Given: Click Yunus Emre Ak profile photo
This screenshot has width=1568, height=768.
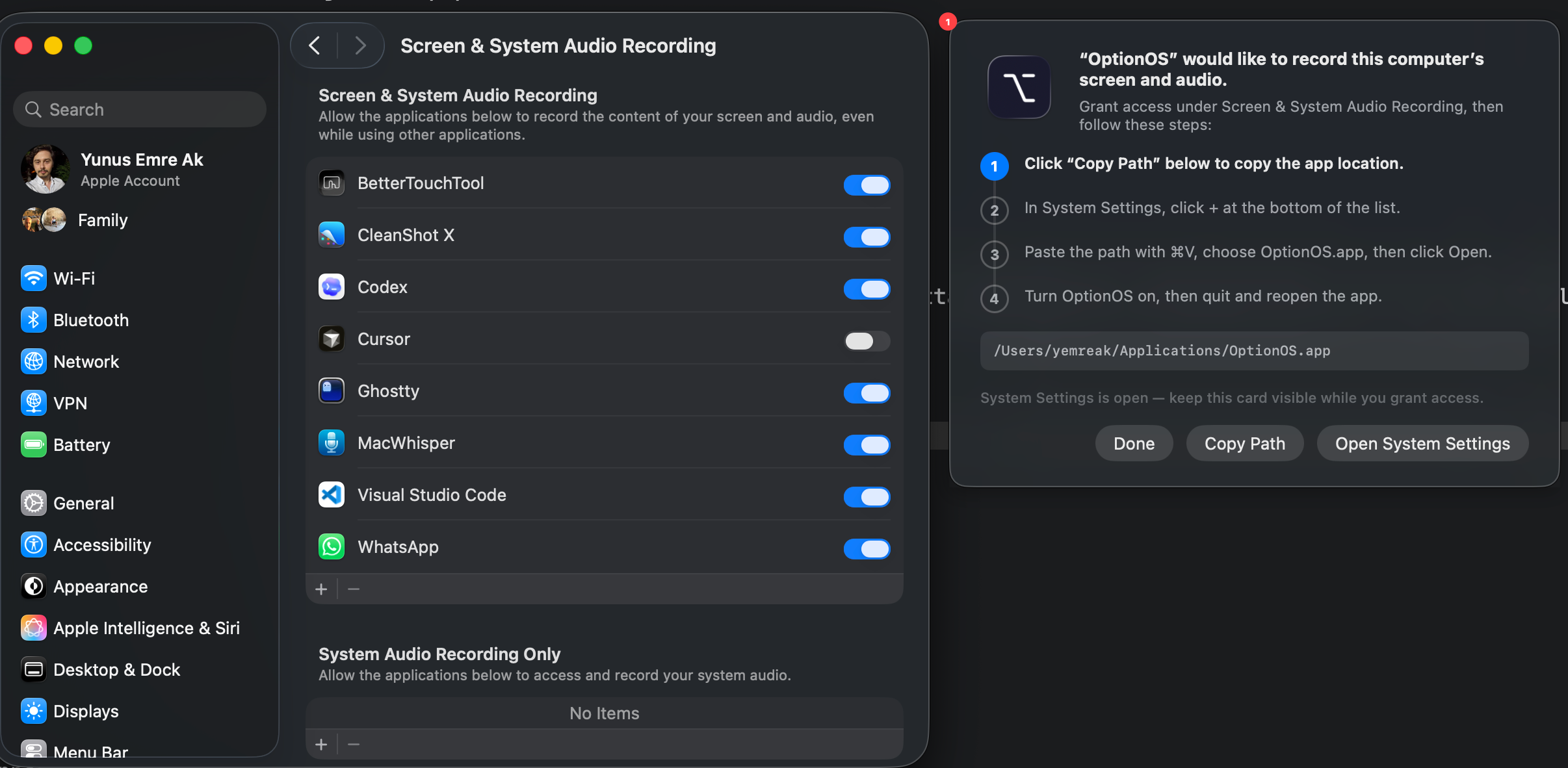Looking at the screenshot, I should point(45,169).
